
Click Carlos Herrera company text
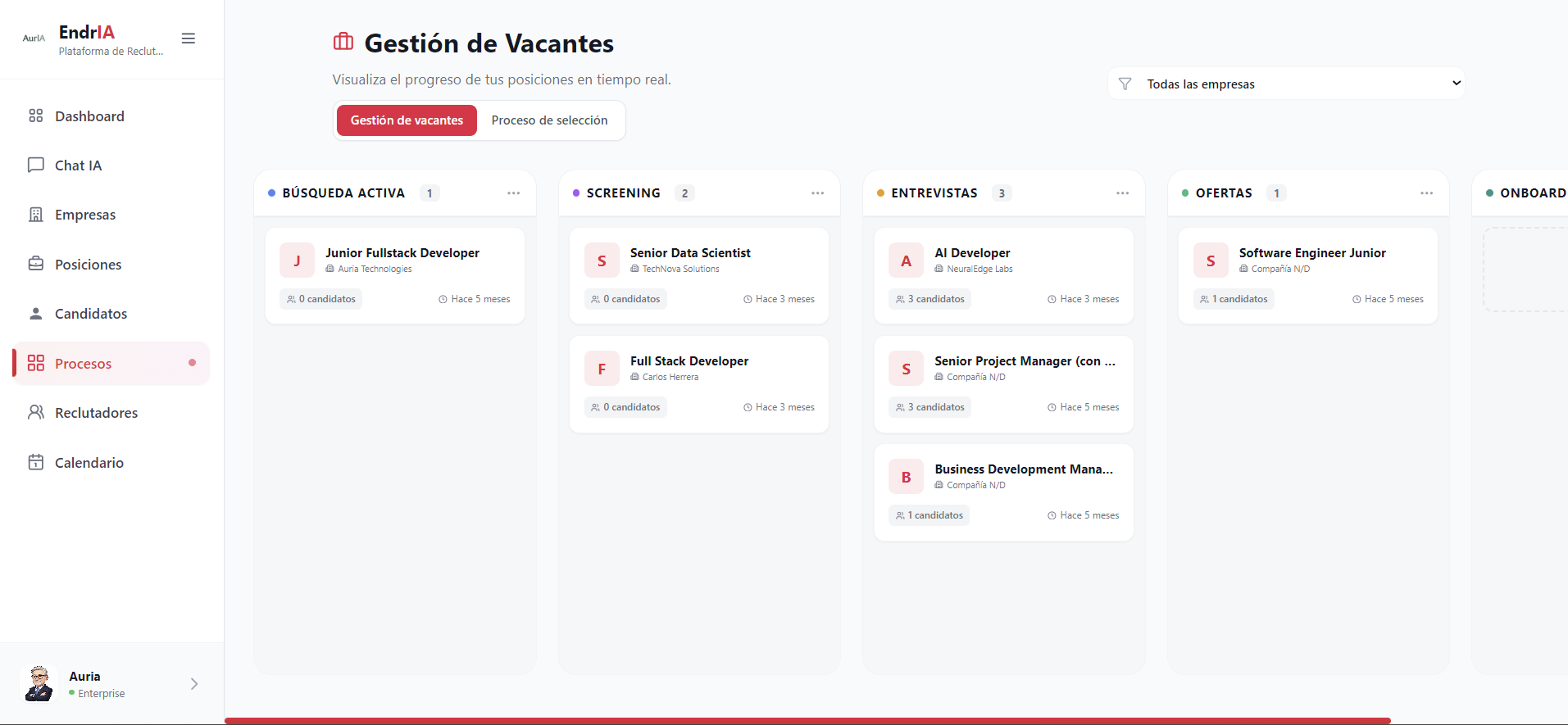pyautogui.click(x=670, y=377)
